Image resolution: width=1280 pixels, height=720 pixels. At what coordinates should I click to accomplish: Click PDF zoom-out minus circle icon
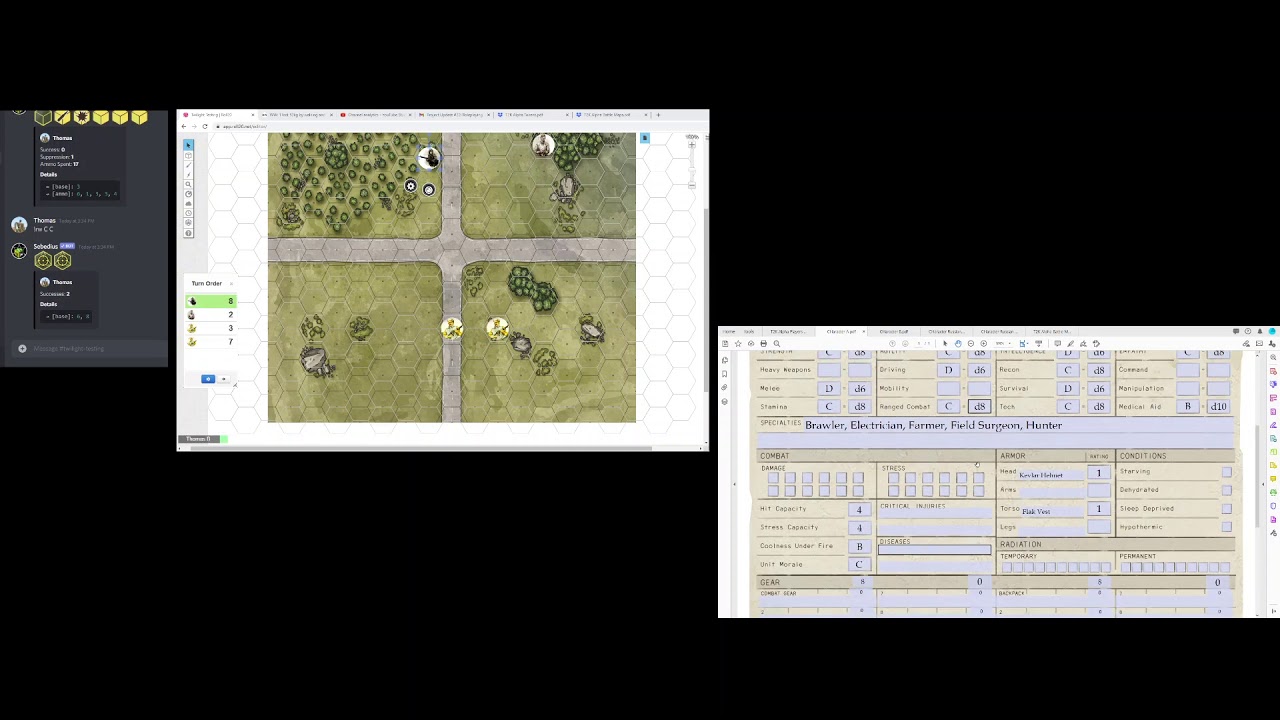coord(971,344)
